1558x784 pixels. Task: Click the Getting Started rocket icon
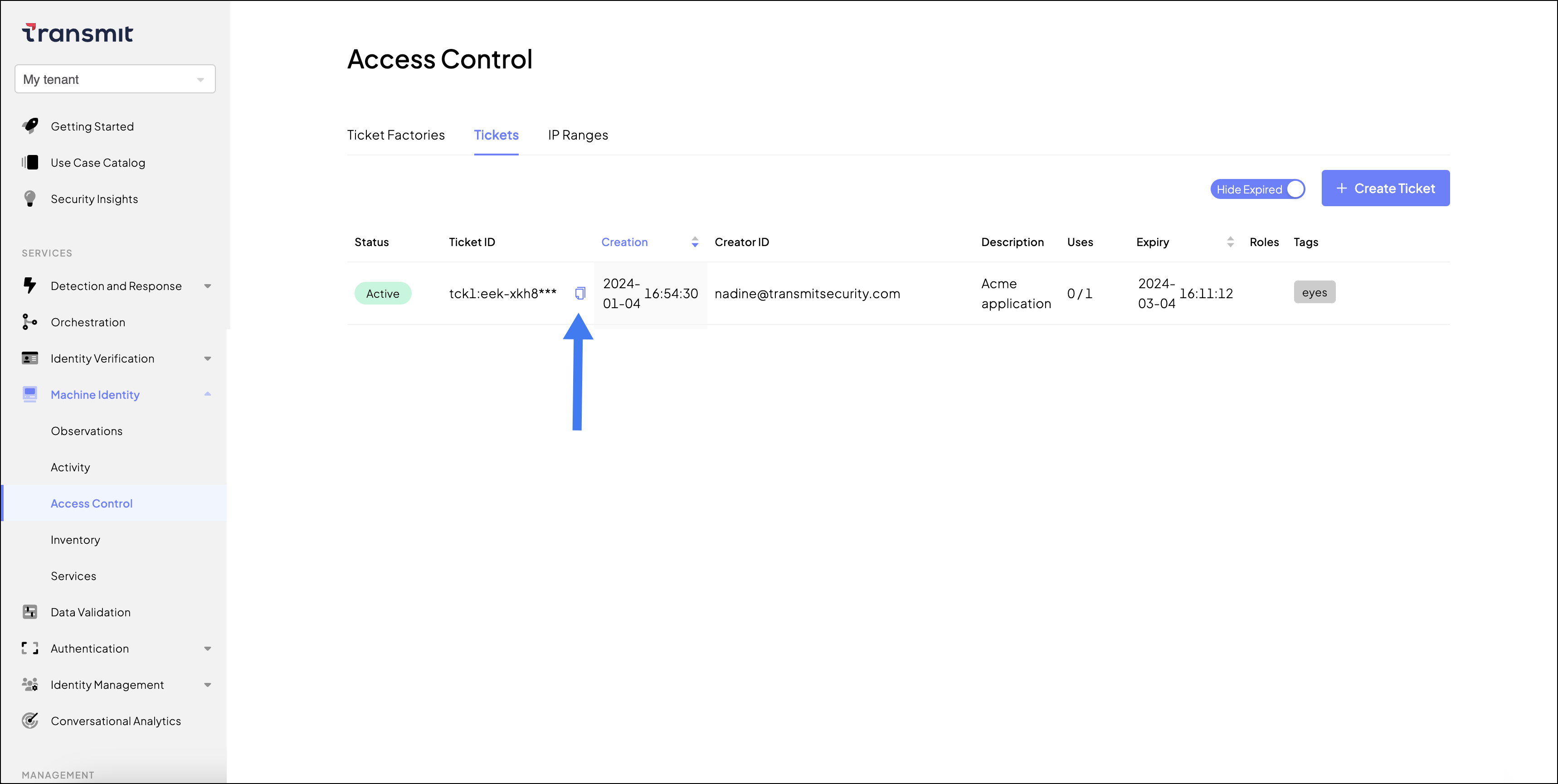pyautogui.click(x=30, y=126)
